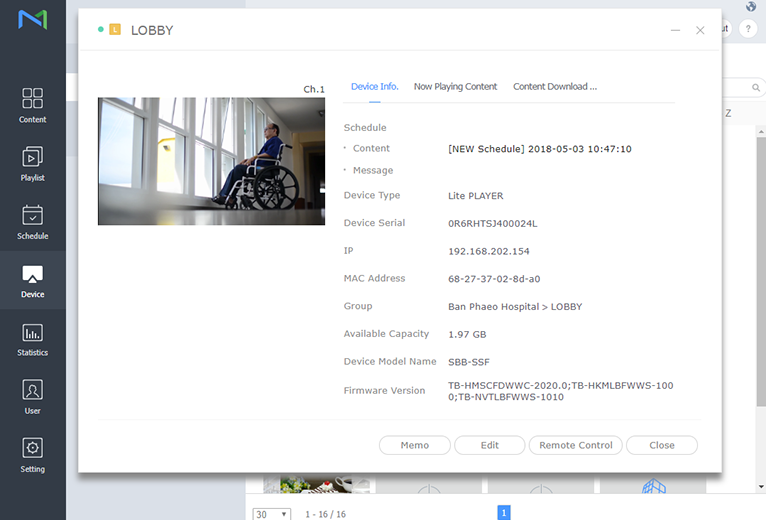Viewport: 766px width, 520px height.
Task: Expand the 30 items-per-page dropdown
Action: (272, 513)
